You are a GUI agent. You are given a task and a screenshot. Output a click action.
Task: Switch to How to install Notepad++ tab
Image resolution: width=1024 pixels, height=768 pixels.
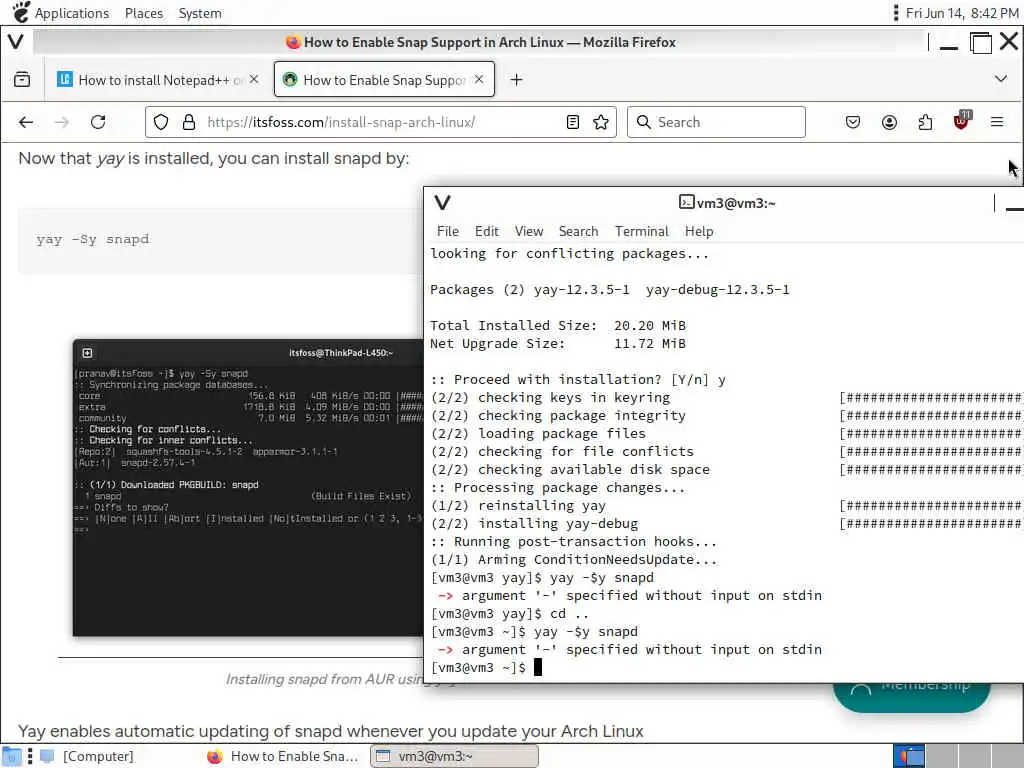coord(158,80)
